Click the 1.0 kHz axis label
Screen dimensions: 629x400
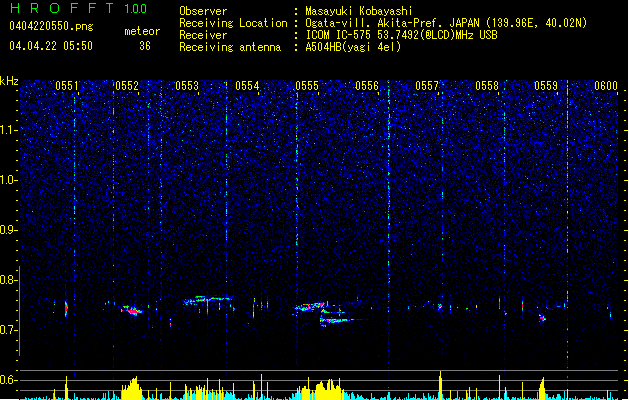pyautogui.click(x=9, y=180)
